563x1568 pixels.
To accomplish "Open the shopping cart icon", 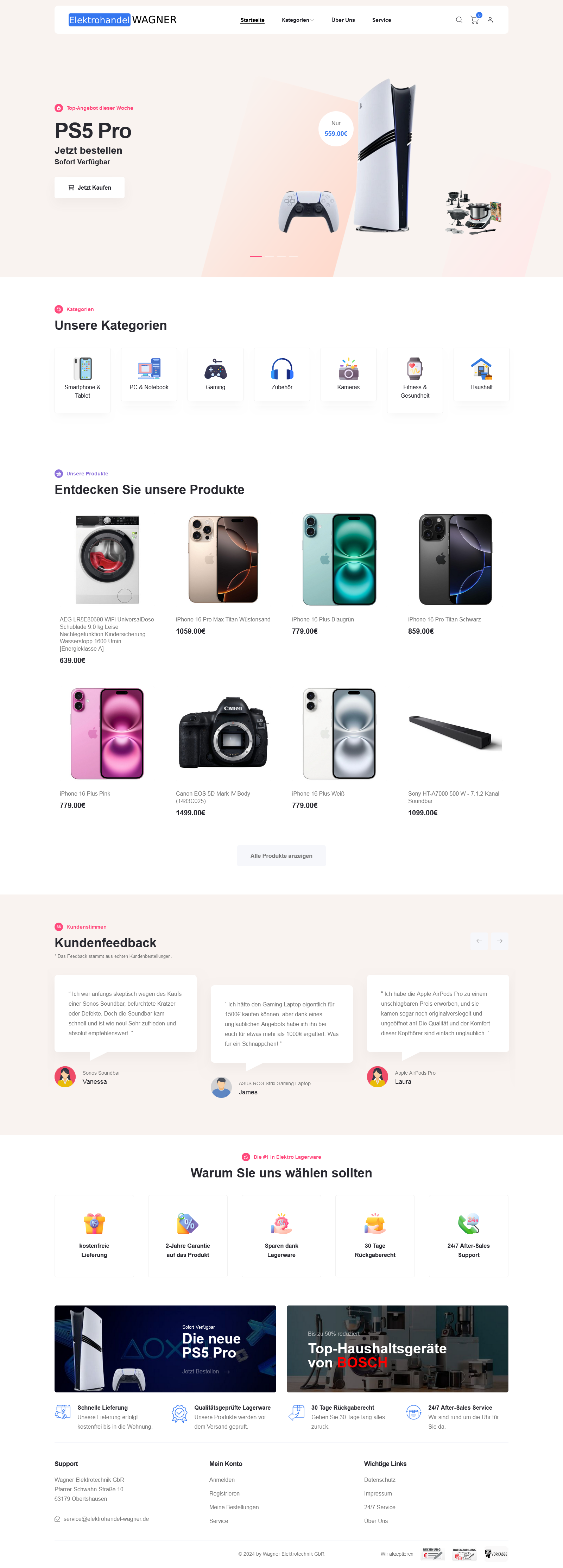I will click(x=475, y=20).
